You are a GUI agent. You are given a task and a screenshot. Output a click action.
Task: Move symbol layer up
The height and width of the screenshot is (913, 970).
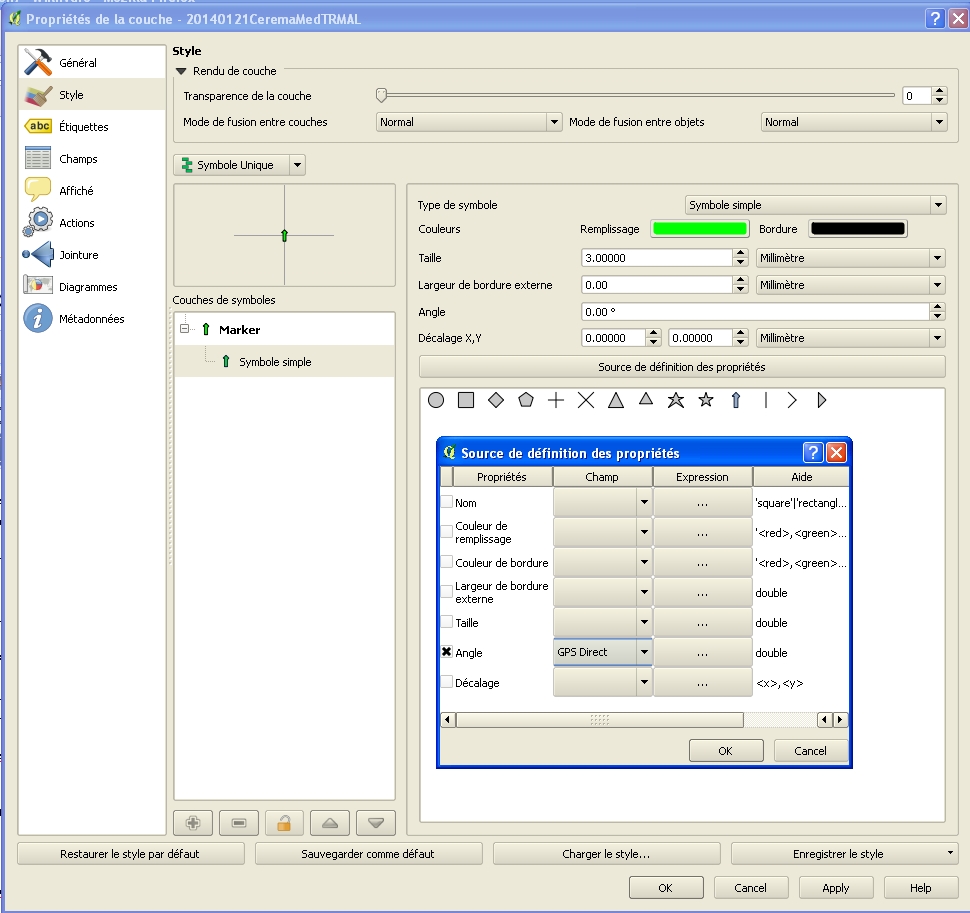point(330,823)
